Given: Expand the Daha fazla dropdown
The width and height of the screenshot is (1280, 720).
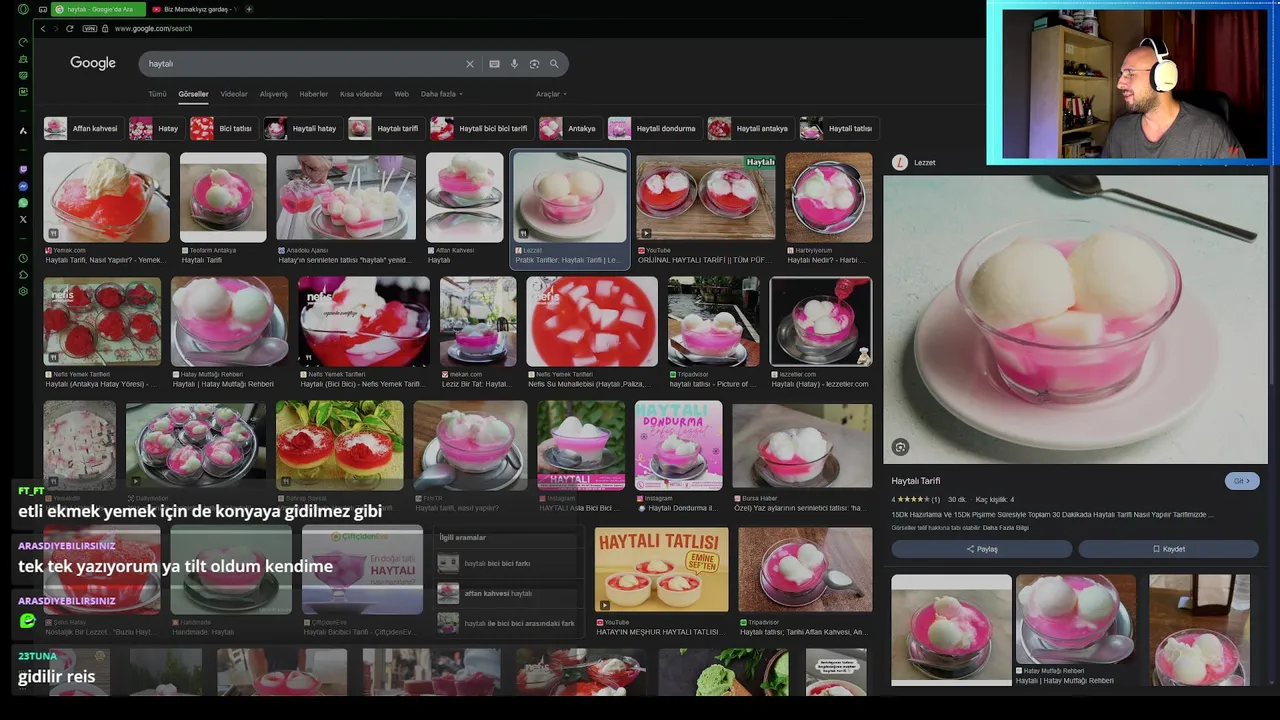Looking at the screenshot, I should [x=441, y=94].
